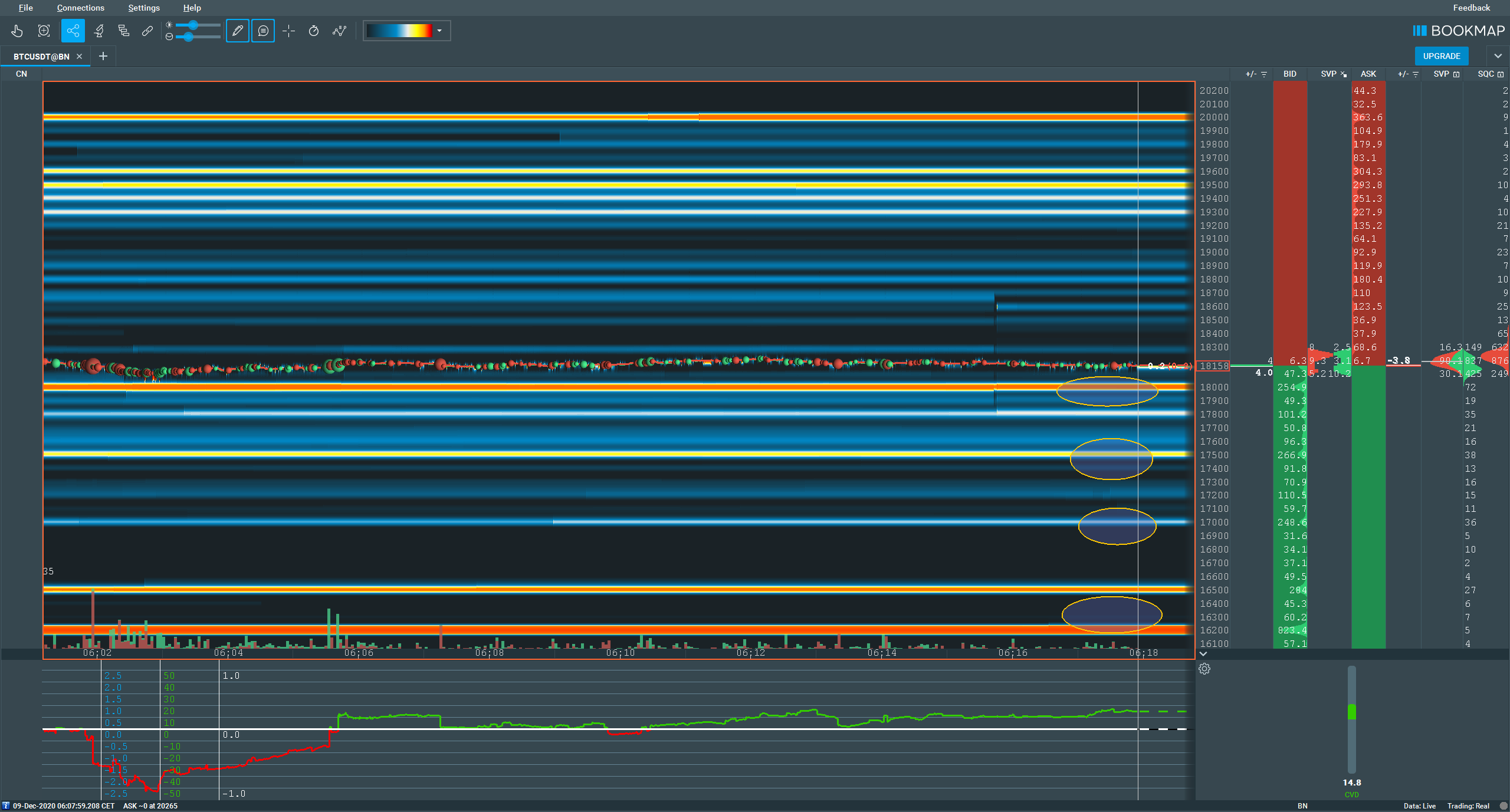Switch to the BTCUSDT@BN tab

click(41, 57)
